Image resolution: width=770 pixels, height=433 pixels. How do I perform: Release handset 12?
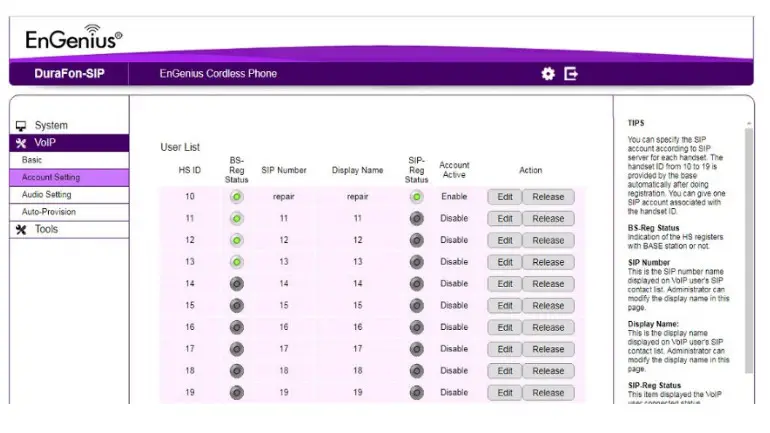[548, 241]
